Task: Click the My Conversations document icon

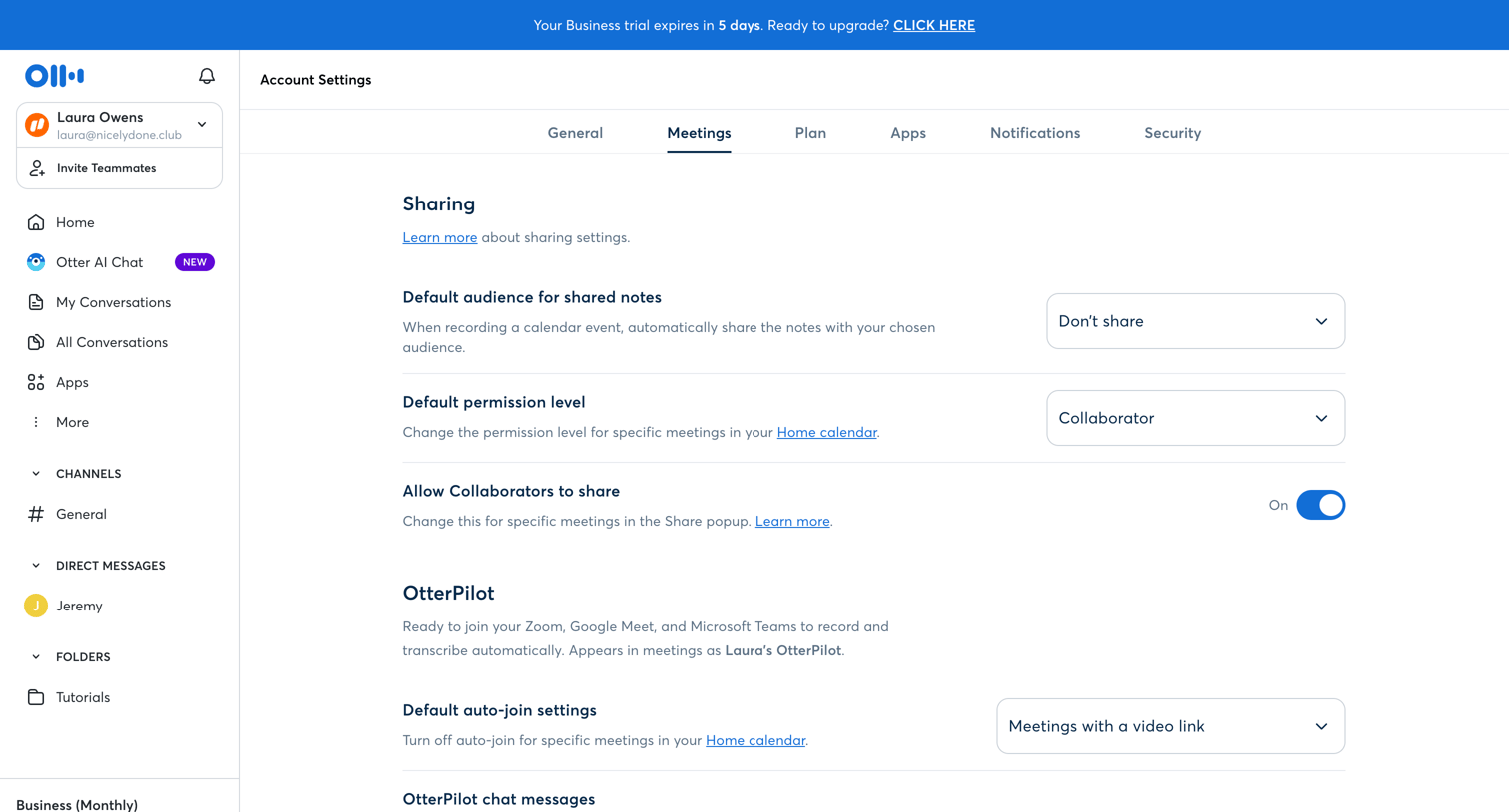Action: pyautogui.click(x=36, y=302)
